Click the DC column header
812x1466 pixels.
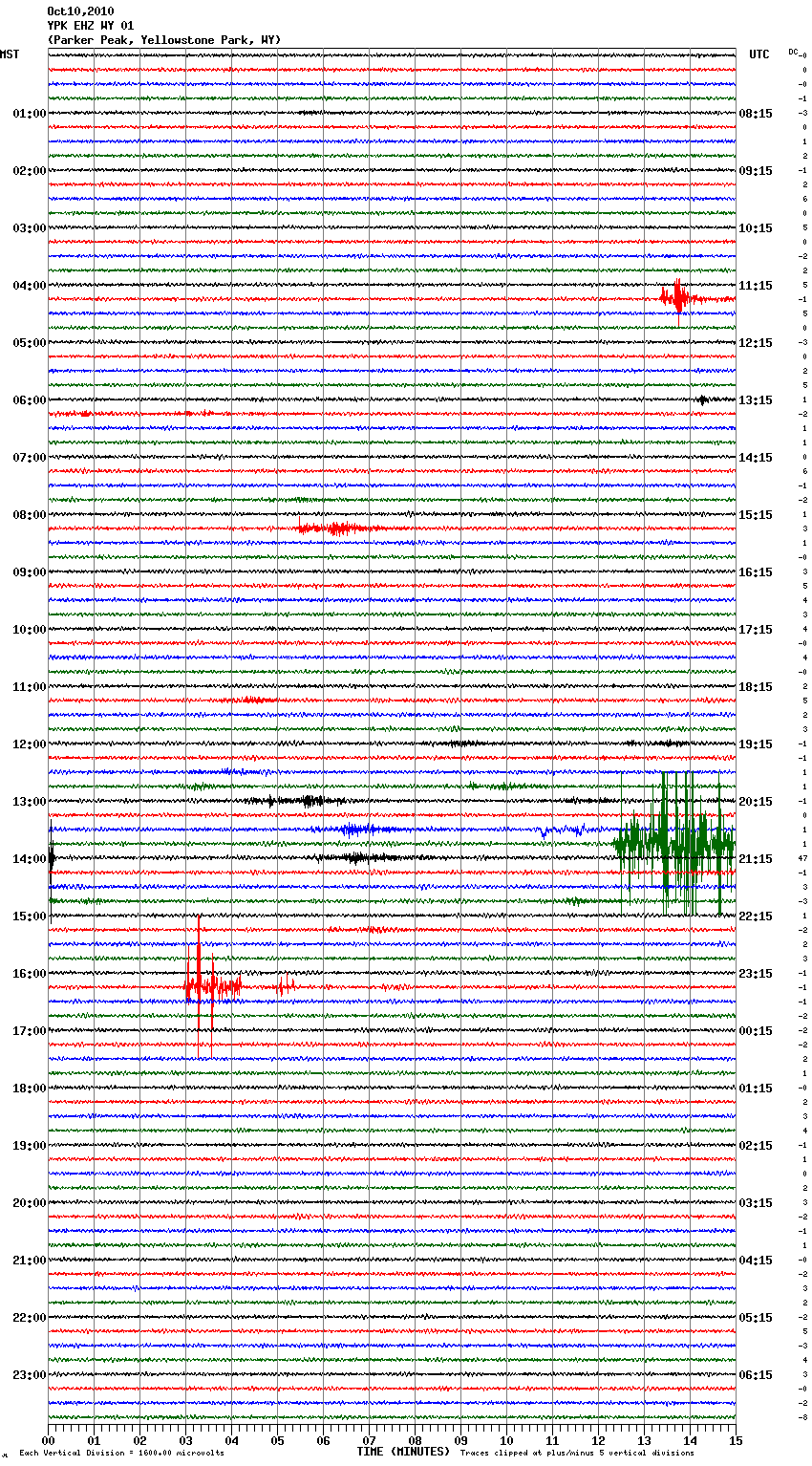pos(793,52)
